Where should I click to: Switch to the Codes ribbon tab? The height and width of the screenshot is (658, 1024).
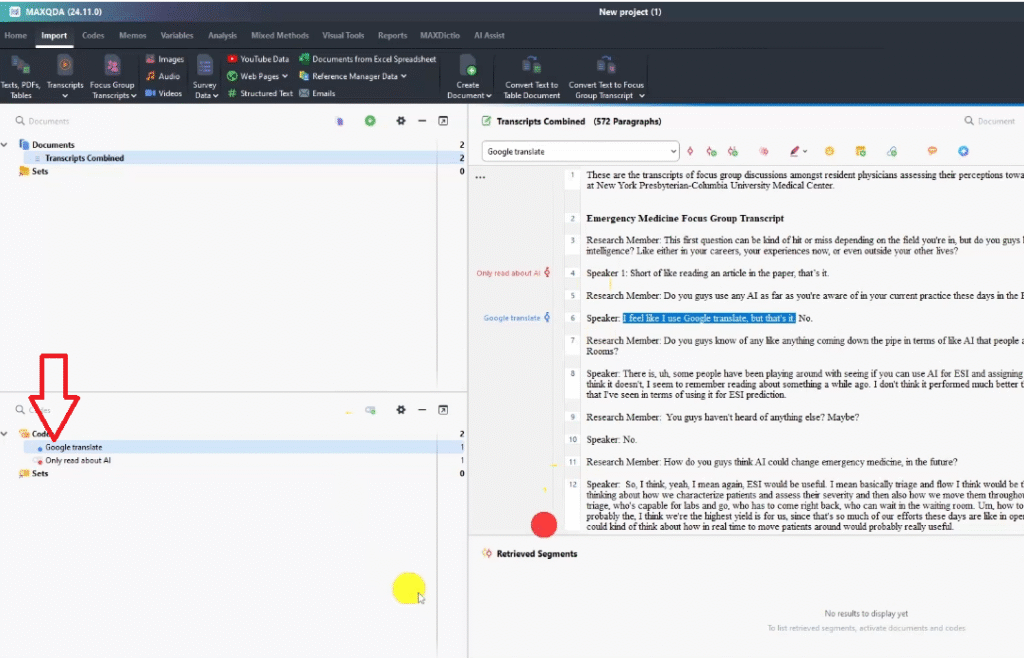[x=93, y=35]
